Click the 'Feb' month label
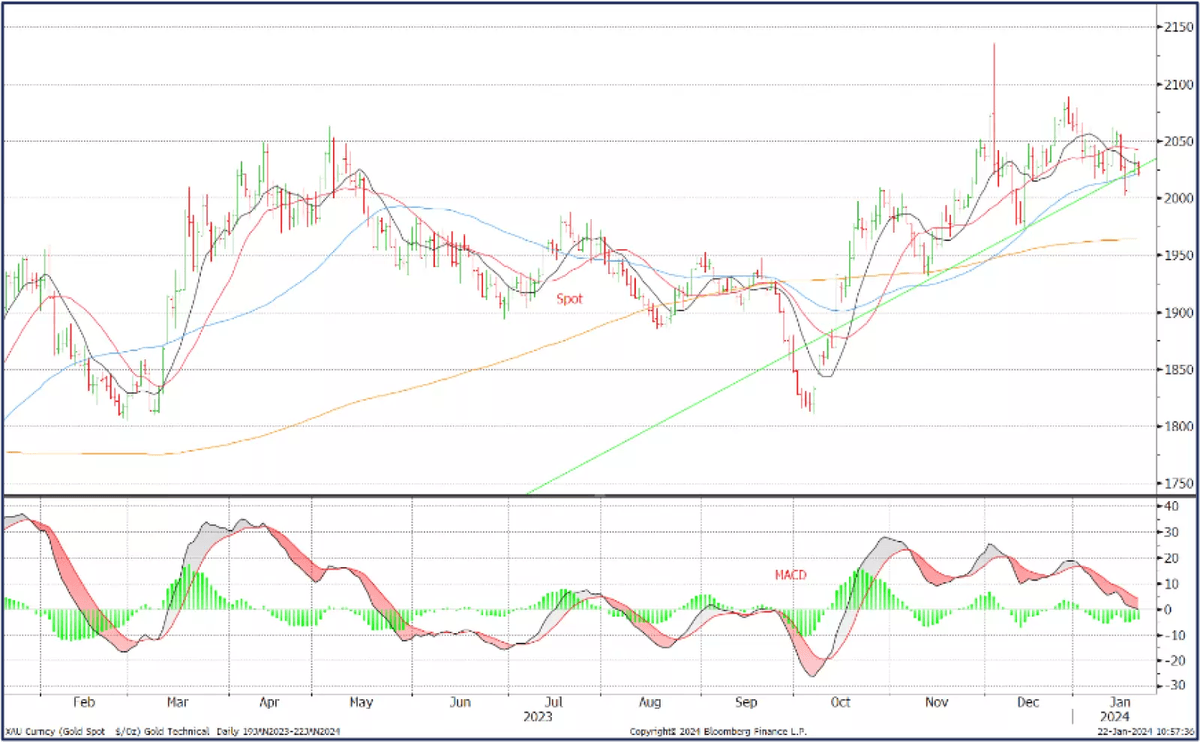The width and height of the screenshot is (1200, 742). coord(84,703)
